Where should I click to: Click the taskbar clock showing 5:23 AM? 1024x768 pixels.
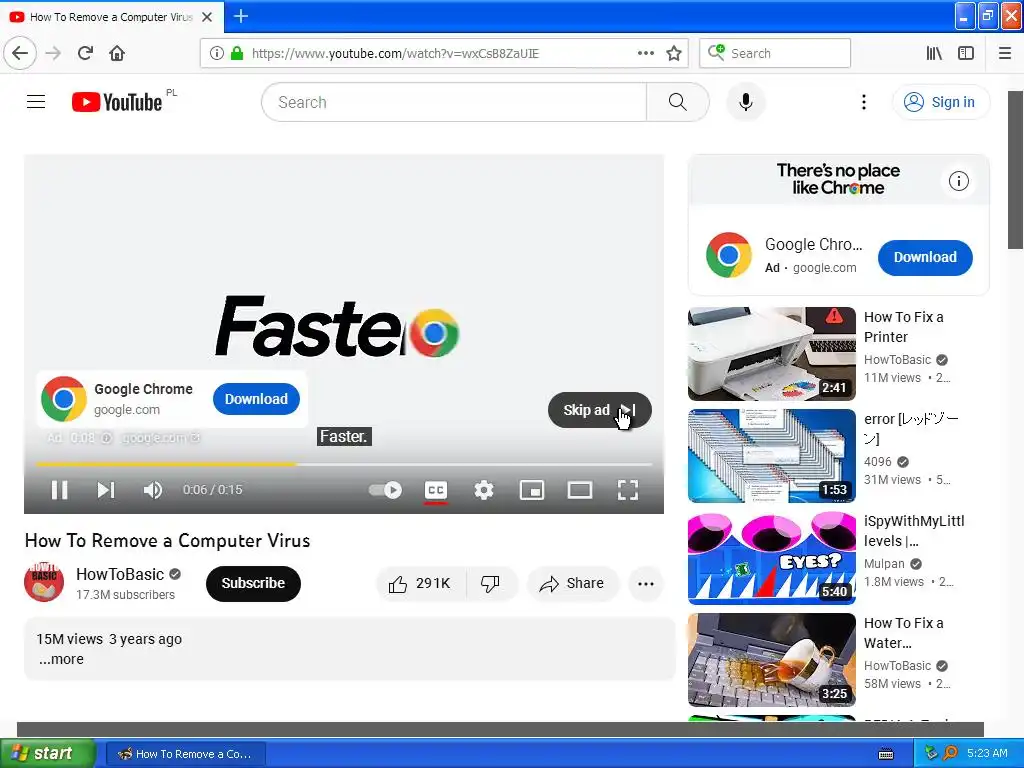click(x=987, y=753)
